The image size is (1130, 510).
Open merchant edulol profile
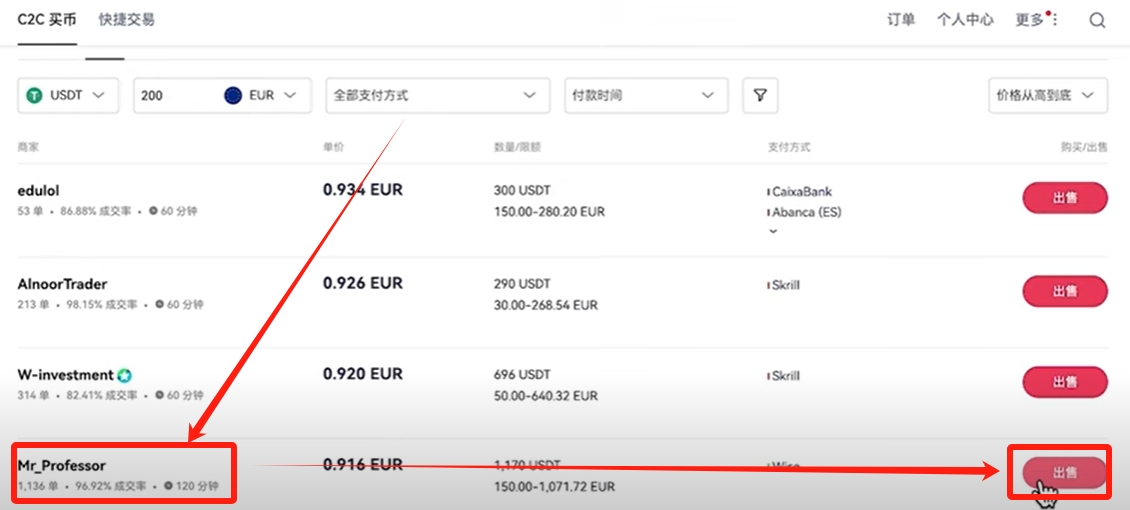(38, 191)
